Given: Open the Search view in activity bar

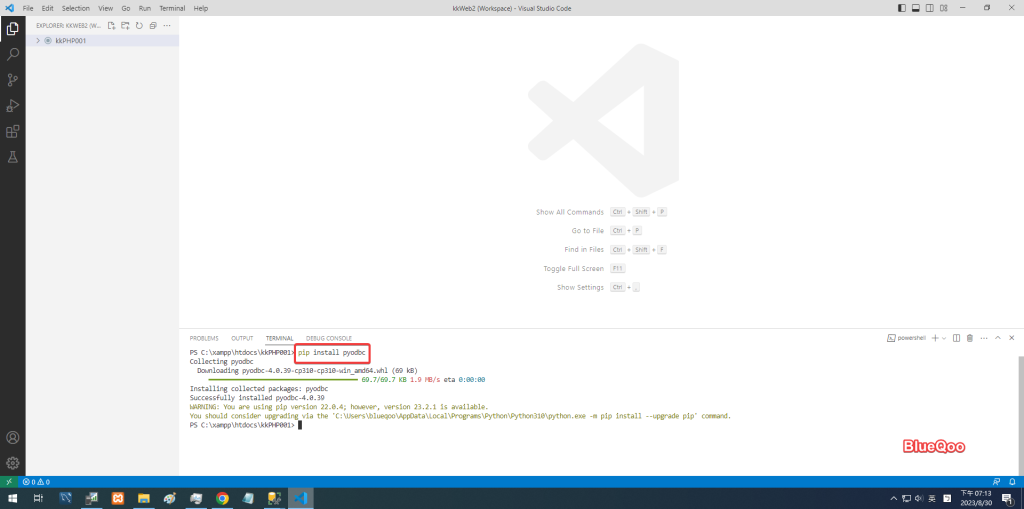Looking at the screenshot, I should coord(13,54).
